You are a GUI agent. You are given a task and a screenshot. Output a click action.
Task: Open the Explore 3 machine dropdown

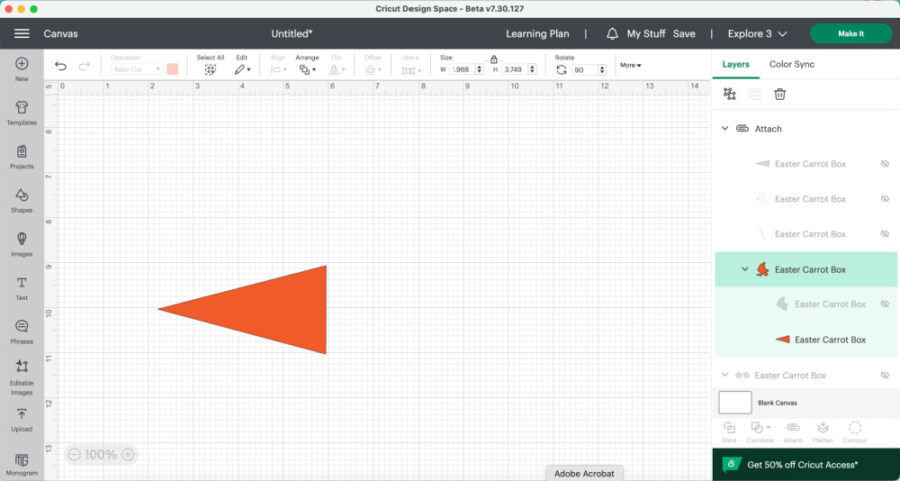tap(756, 33)
